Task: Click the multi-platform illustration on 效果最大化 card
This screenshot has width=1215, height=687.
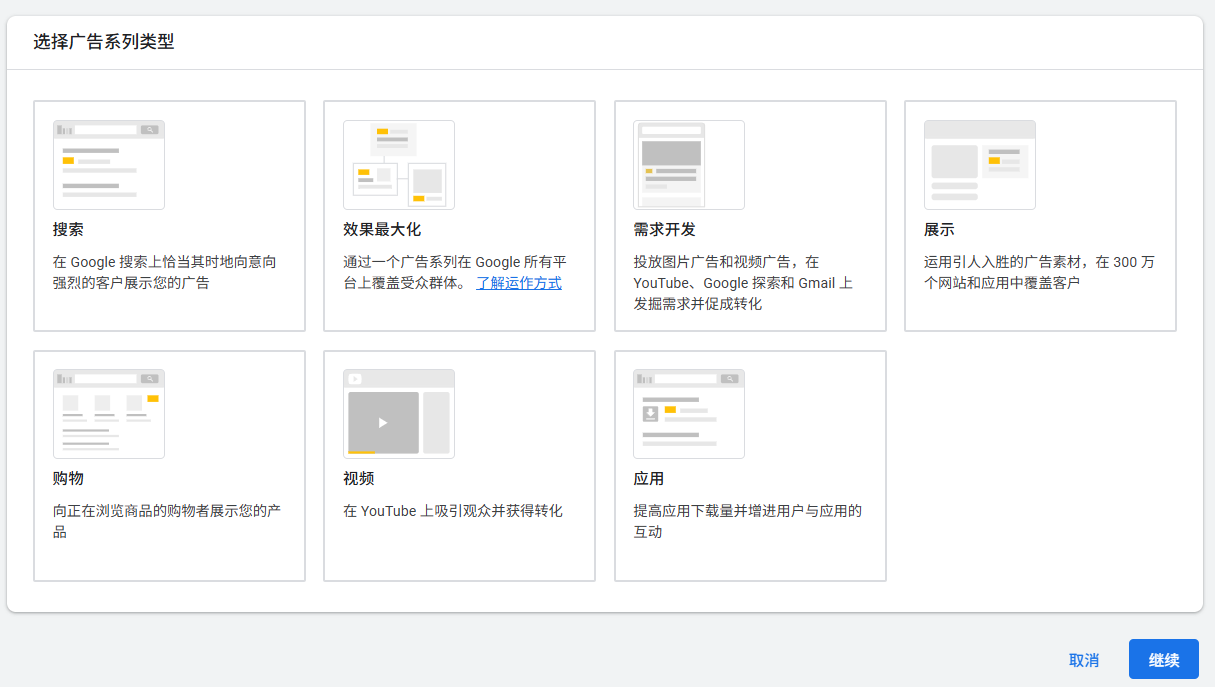Action: coord(398,164)
